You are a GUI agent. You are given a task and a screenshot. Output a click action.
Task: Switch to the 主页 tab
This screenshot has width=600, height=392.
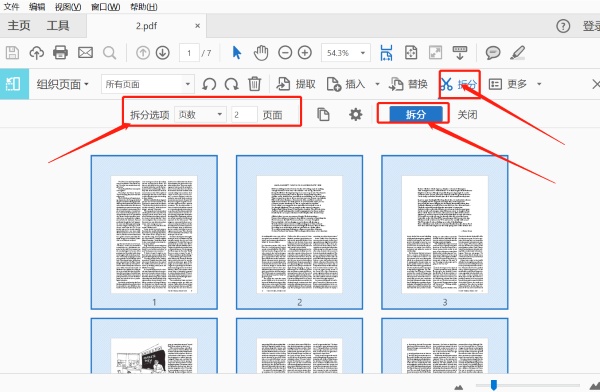click(x=19, y=26)
